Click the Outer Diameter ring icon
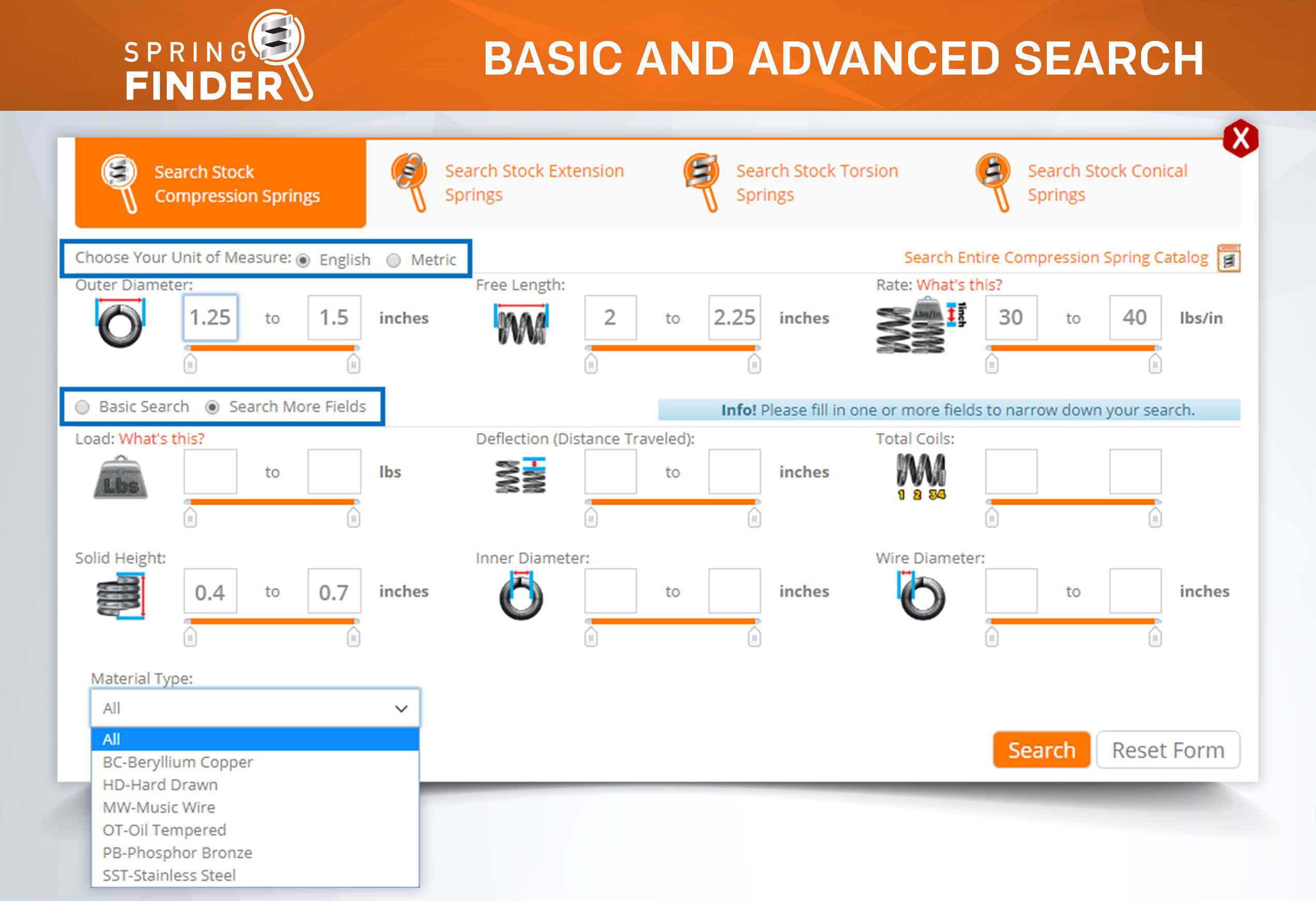The height and width of the screenshot is (901, 1316). 120,323
